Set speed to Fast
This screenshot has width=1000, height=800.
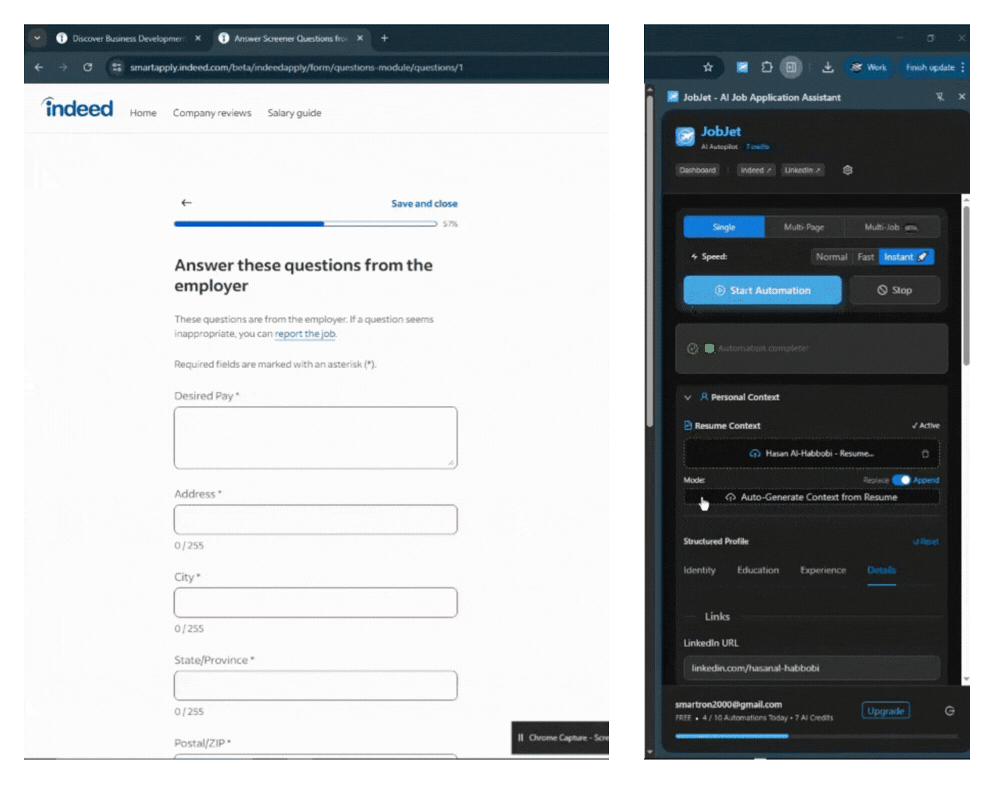pyautogui.click(x=866, y=257)
